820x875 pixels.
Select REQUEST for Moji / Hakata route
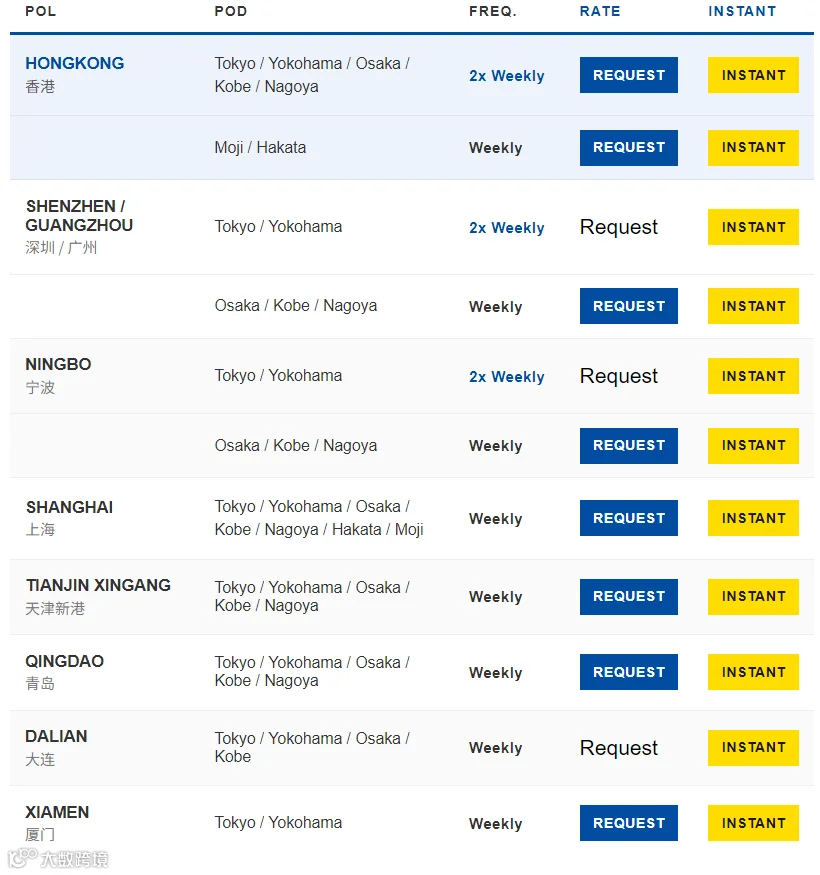tap(628, 147)
